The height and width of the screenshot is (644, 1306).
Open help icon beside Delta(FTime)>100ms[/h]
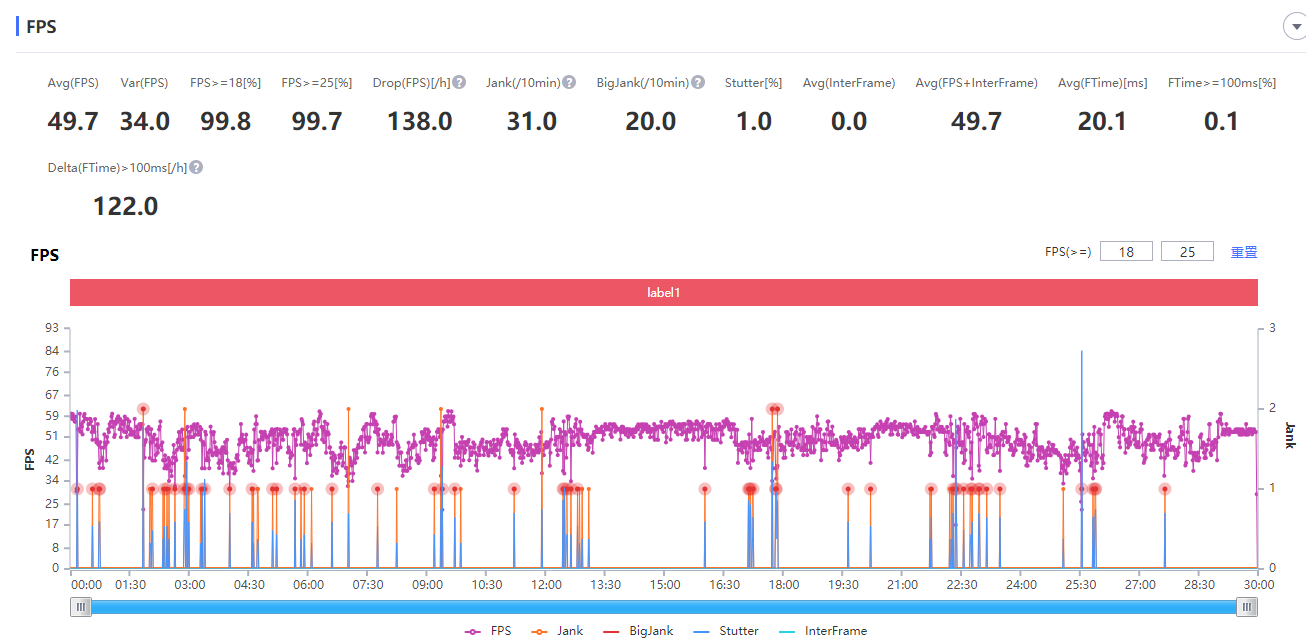pyautogui.click(x=196, y=168)
